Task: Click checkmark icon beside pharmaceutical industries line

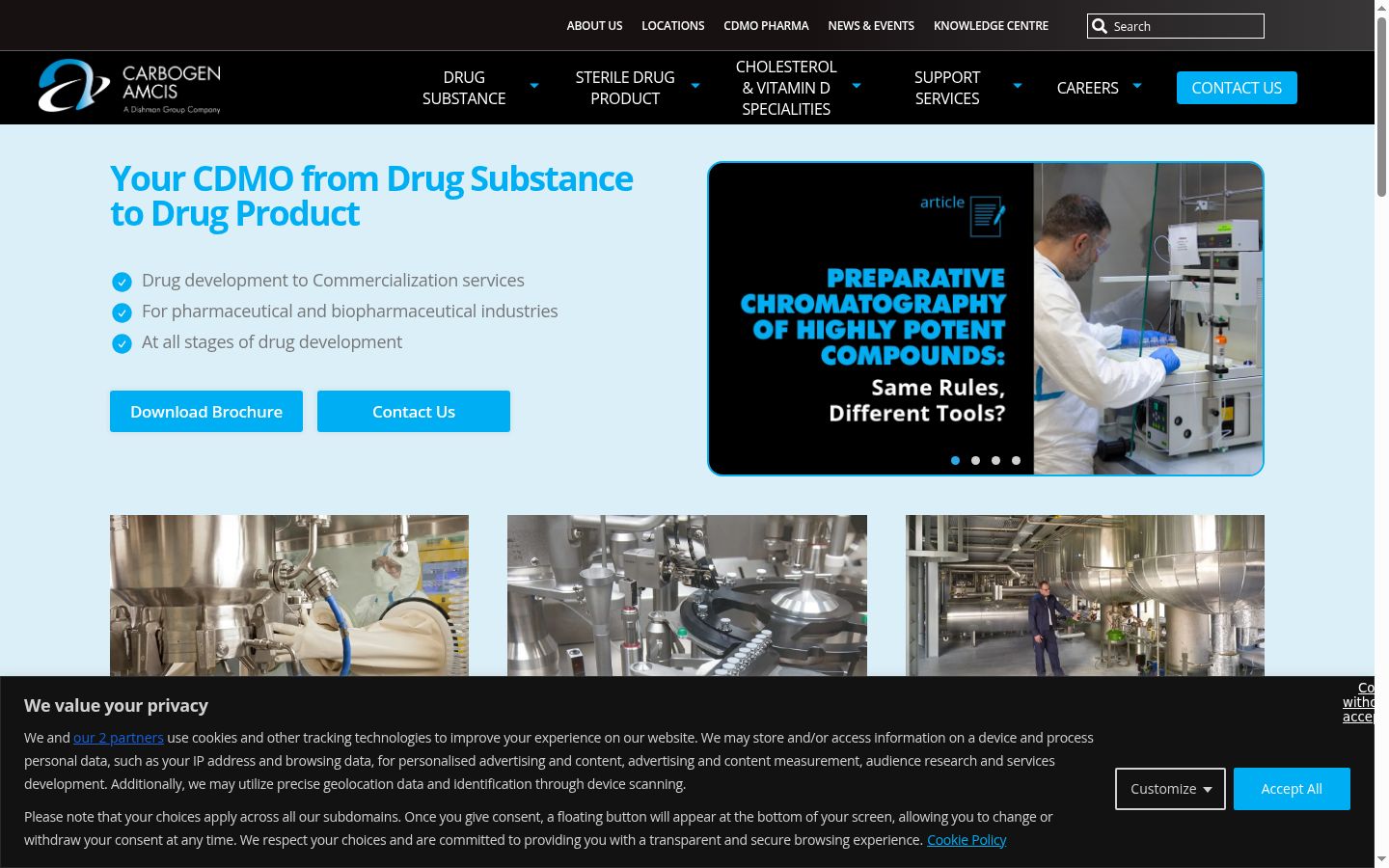Action: [122, 312]
